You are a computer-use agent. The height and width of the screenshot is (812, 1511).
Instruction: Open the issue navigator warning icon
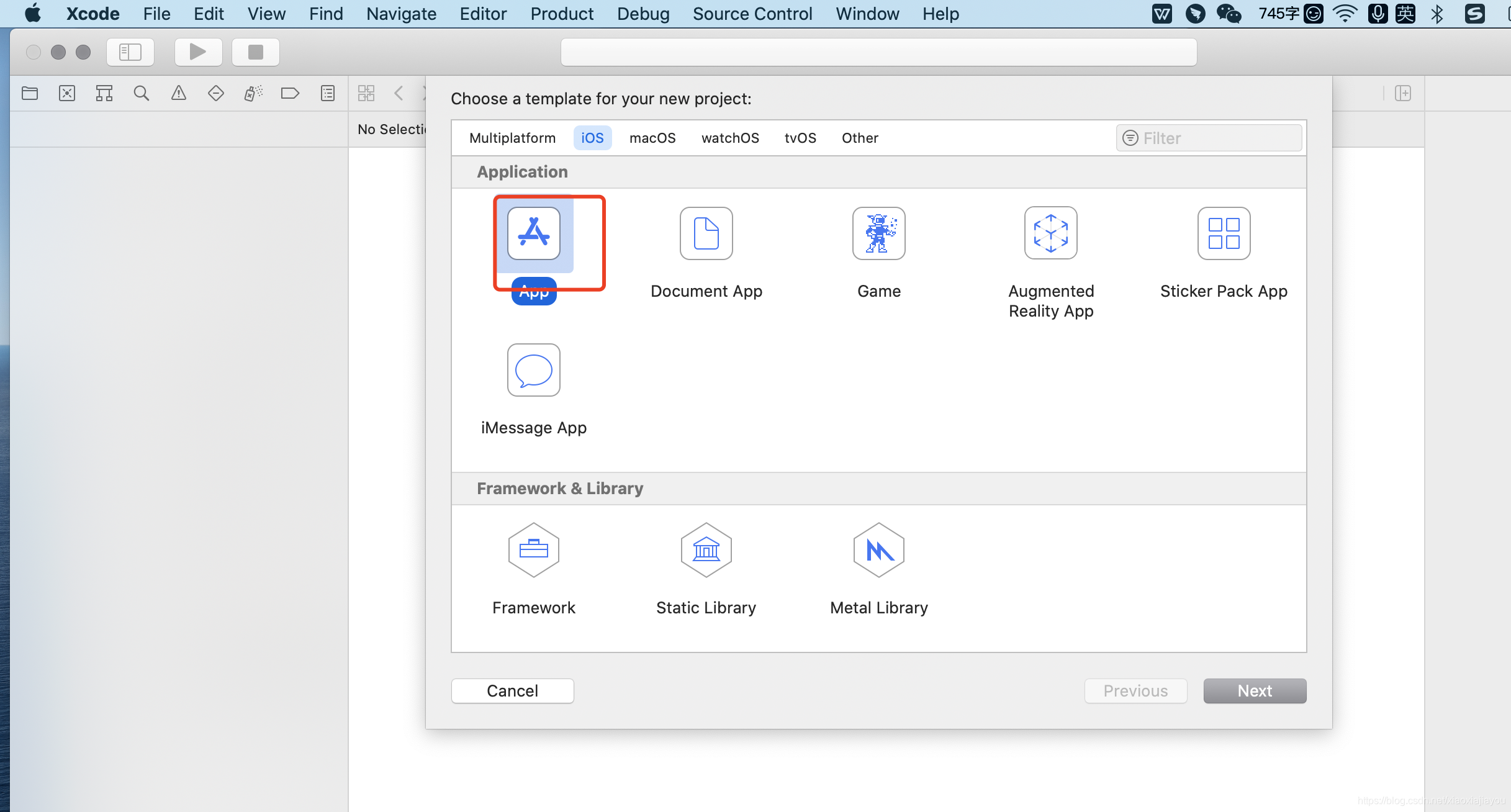coord(179,93)
